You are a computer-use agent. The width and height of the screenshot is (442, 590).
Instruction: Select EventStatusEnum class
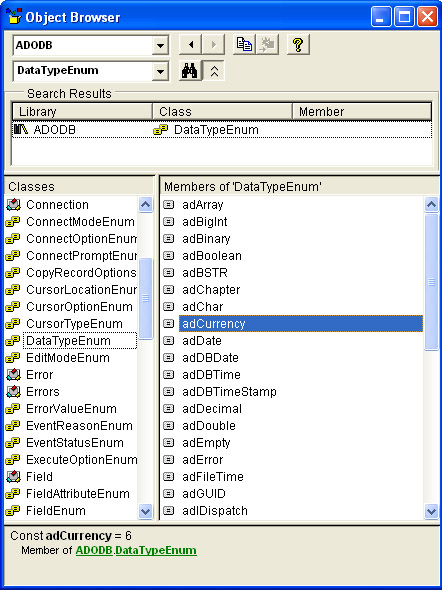coord(75,442)
